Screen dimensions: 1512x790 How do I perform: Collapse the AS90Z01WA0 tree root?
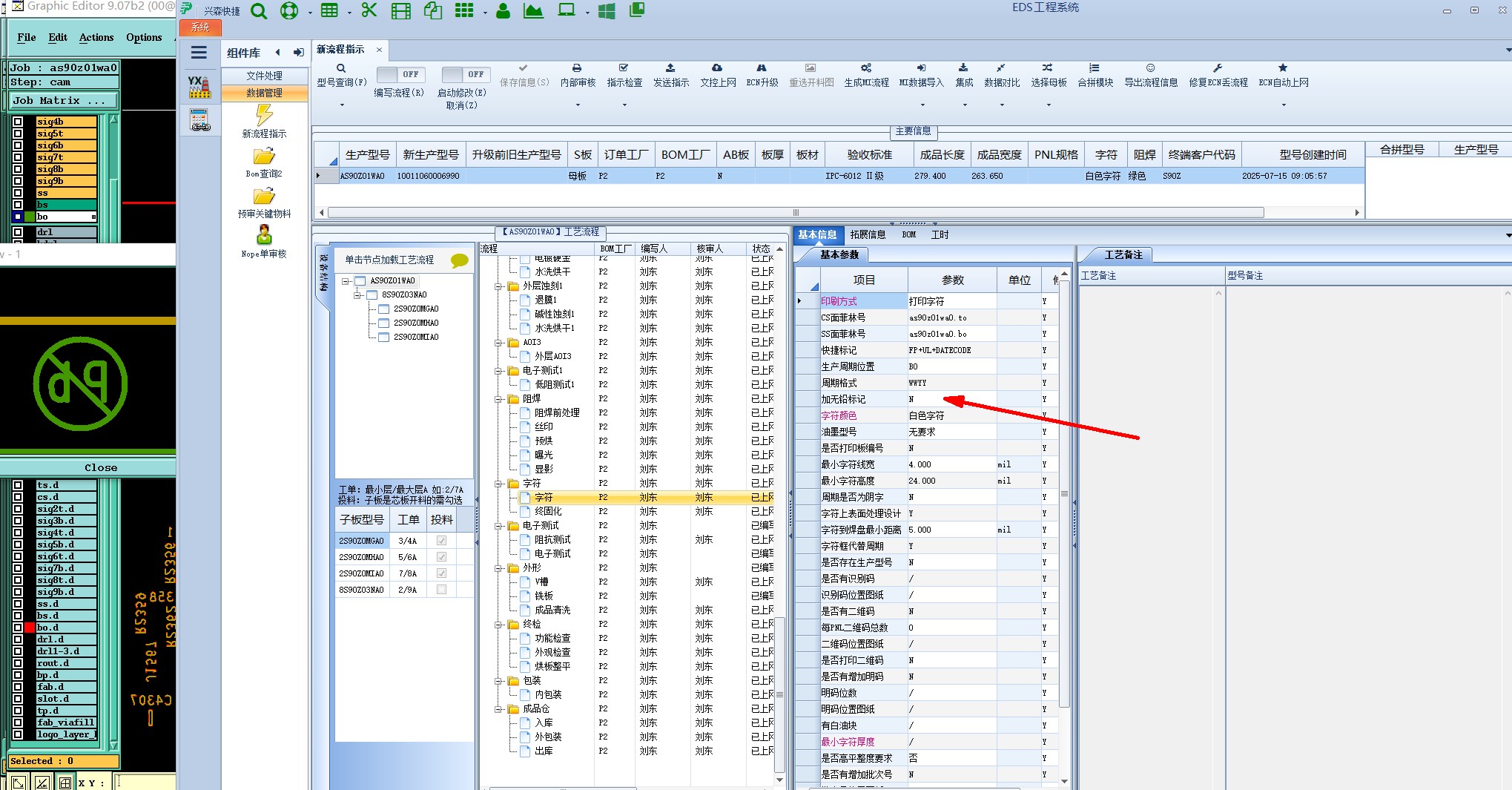(346, 281)
